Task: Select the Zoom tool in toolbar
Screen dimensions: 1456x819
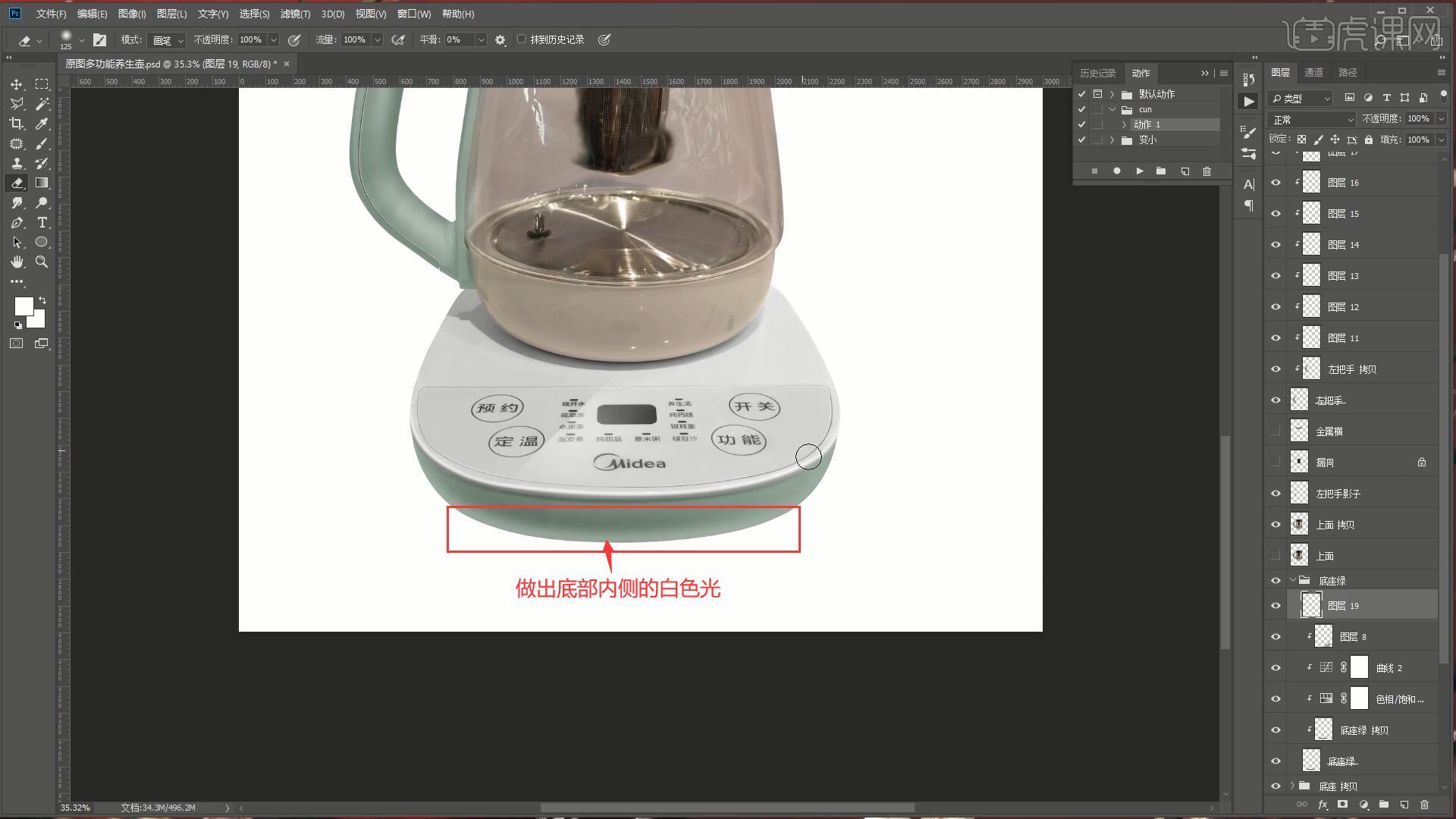Action: coord(42,262)
